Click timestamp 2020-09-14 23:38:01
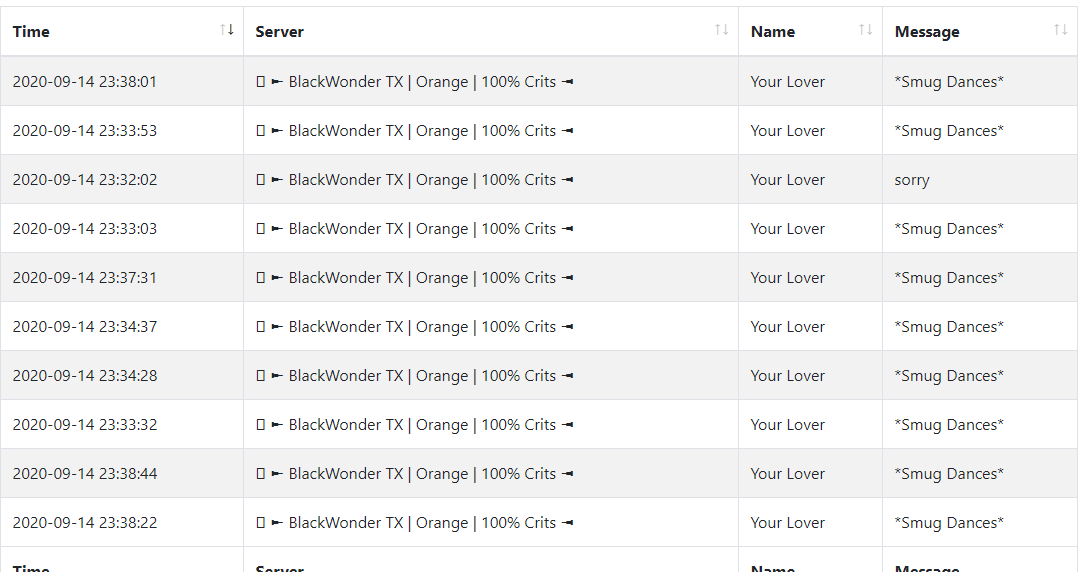 pos(84,82)
